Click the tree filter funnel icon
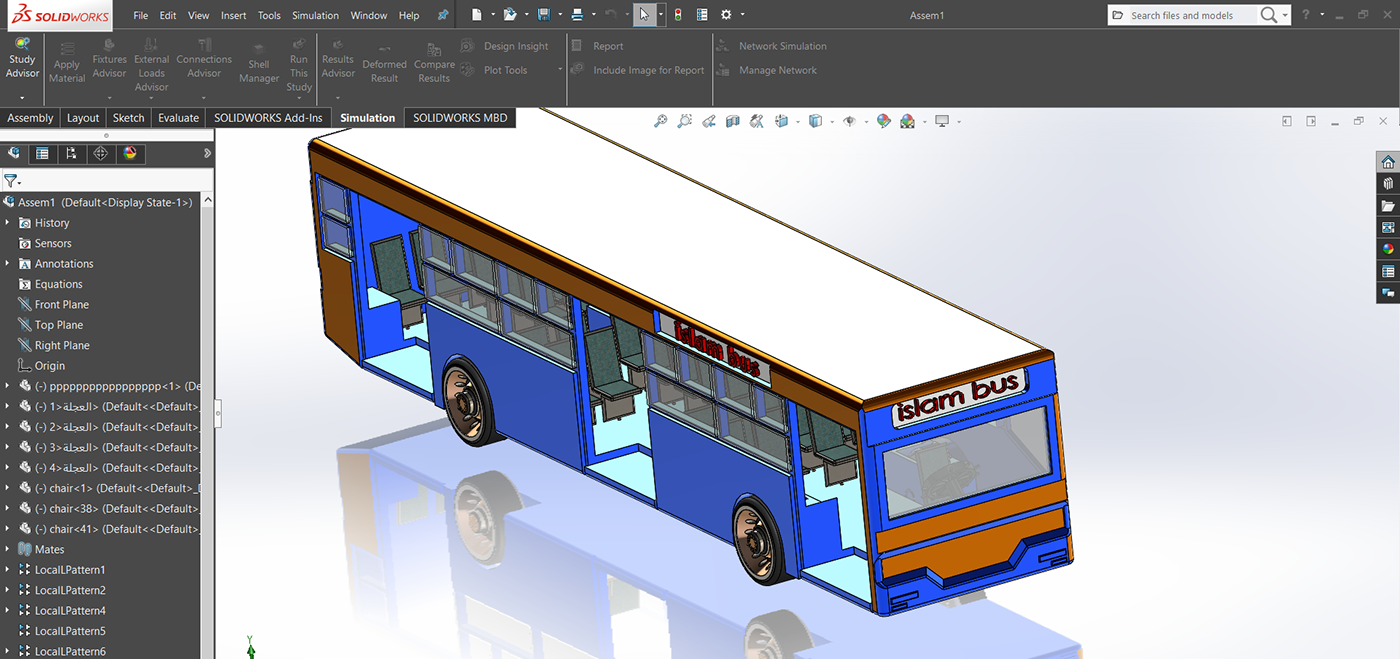The width and height of the screenshot is (1400, 659). pos(10,181)
